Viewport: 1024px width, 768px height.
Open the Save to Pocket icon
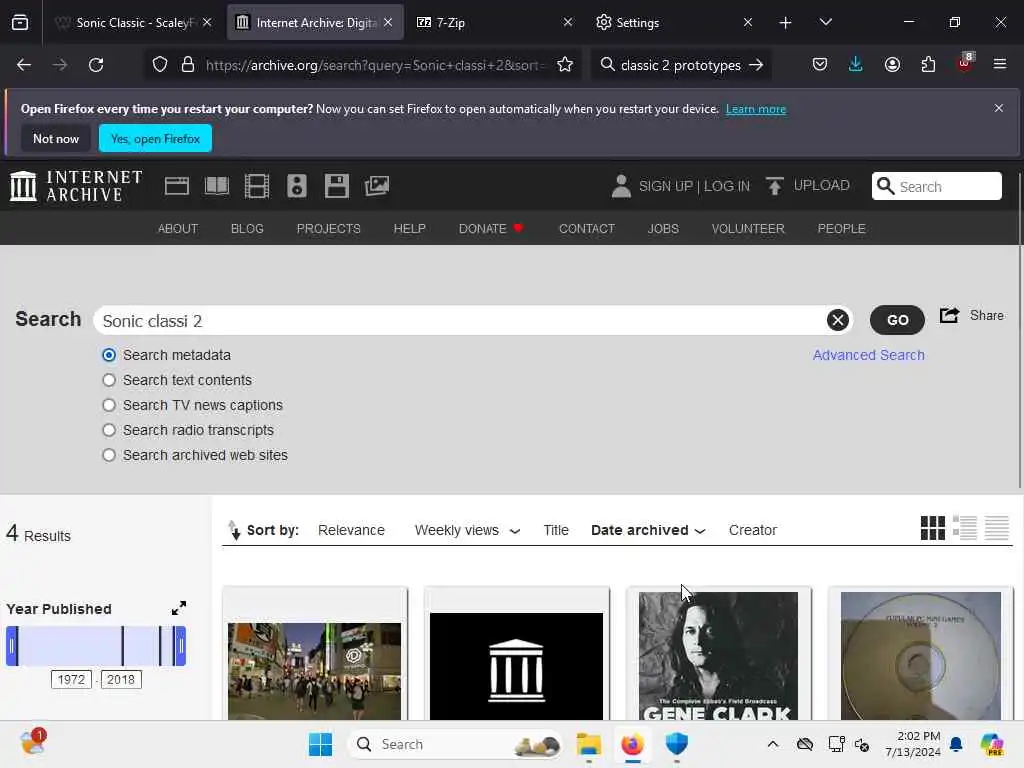tap(820, 64)
